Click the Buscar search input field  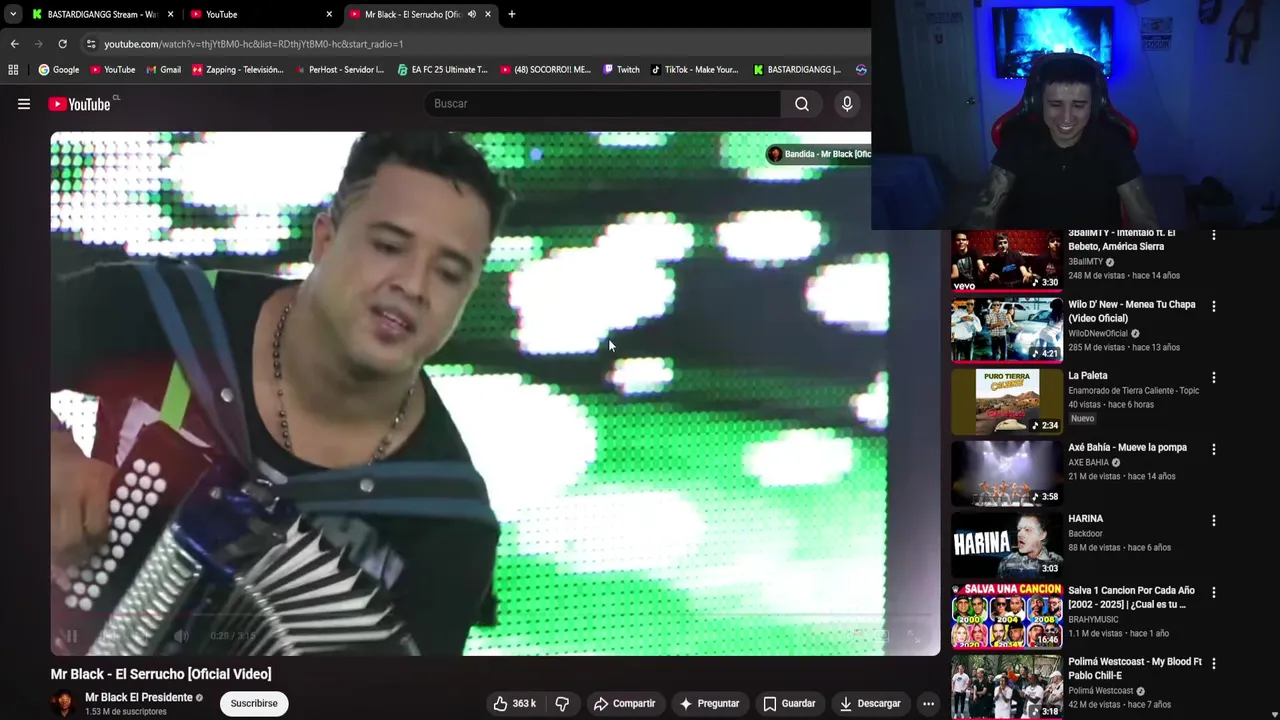603,104
